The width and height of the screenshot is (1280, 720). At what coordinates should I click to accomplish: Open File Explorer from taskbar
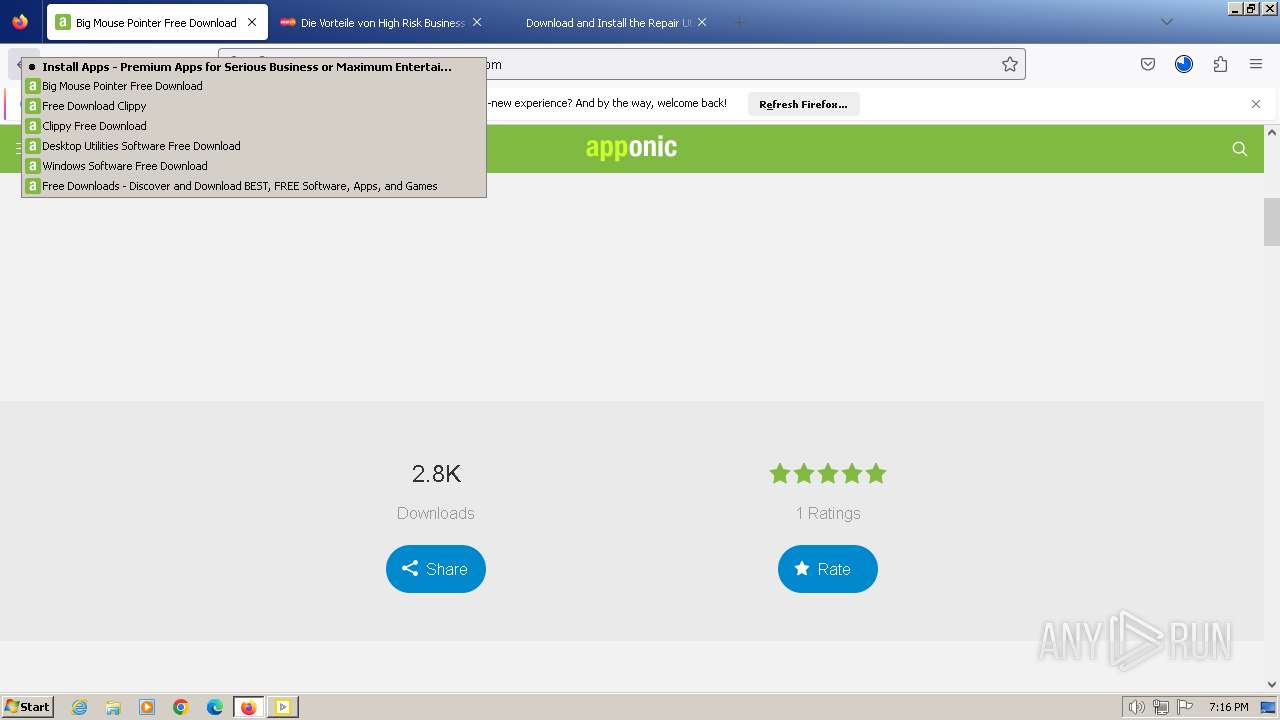pyautogui.click(x=113, y=707)
